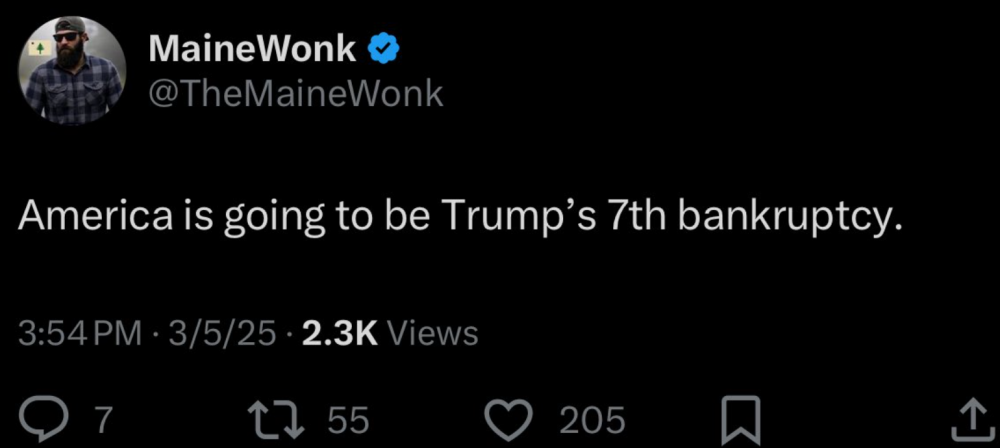Click the 3:54 PM timestamp

[x=81, y=333]
